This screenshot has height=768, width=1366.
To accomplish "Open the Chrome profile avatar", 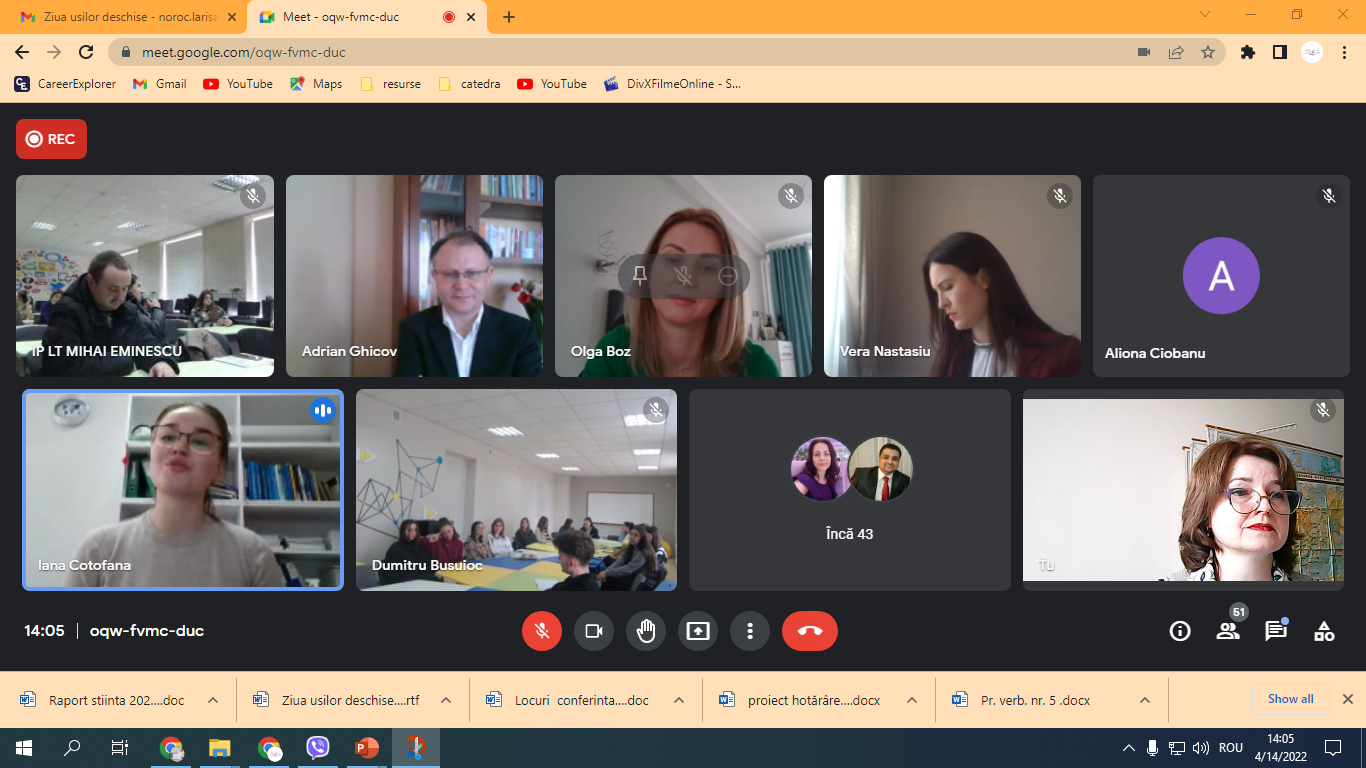I will (x=1312, y=52).
